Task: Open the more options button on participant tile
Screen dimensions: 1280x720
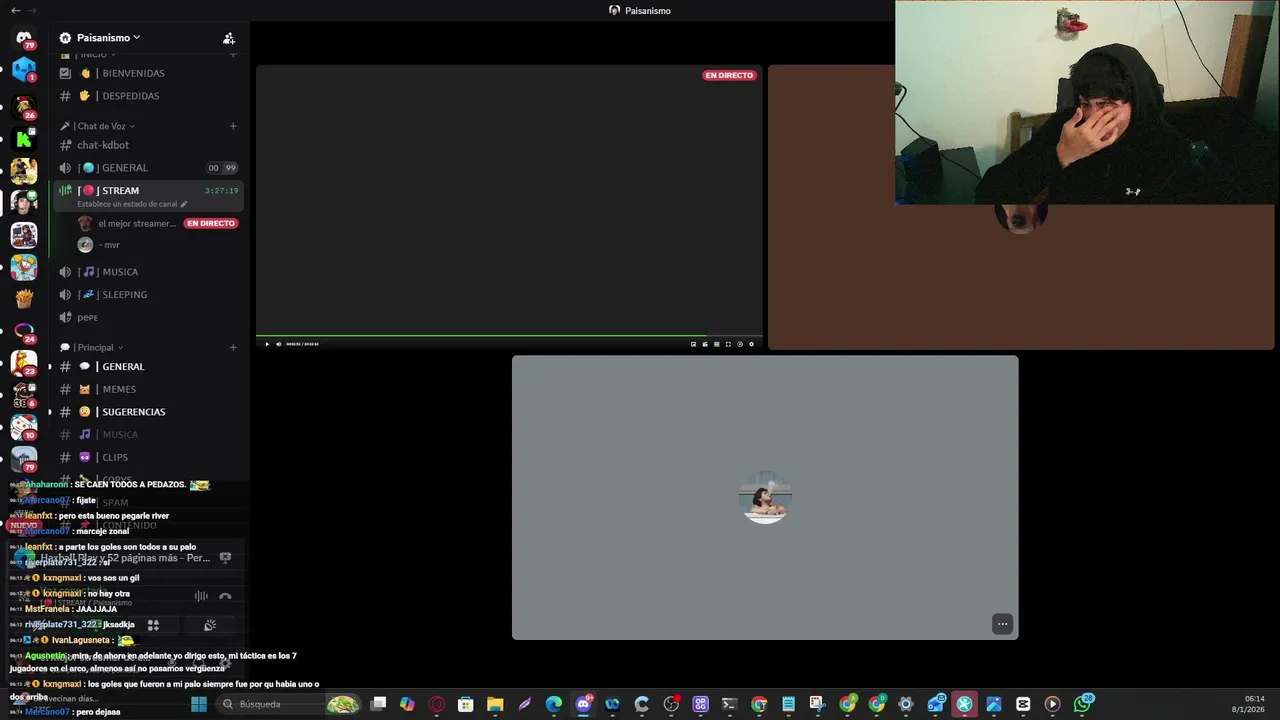Action: (x=1002, y=624)
